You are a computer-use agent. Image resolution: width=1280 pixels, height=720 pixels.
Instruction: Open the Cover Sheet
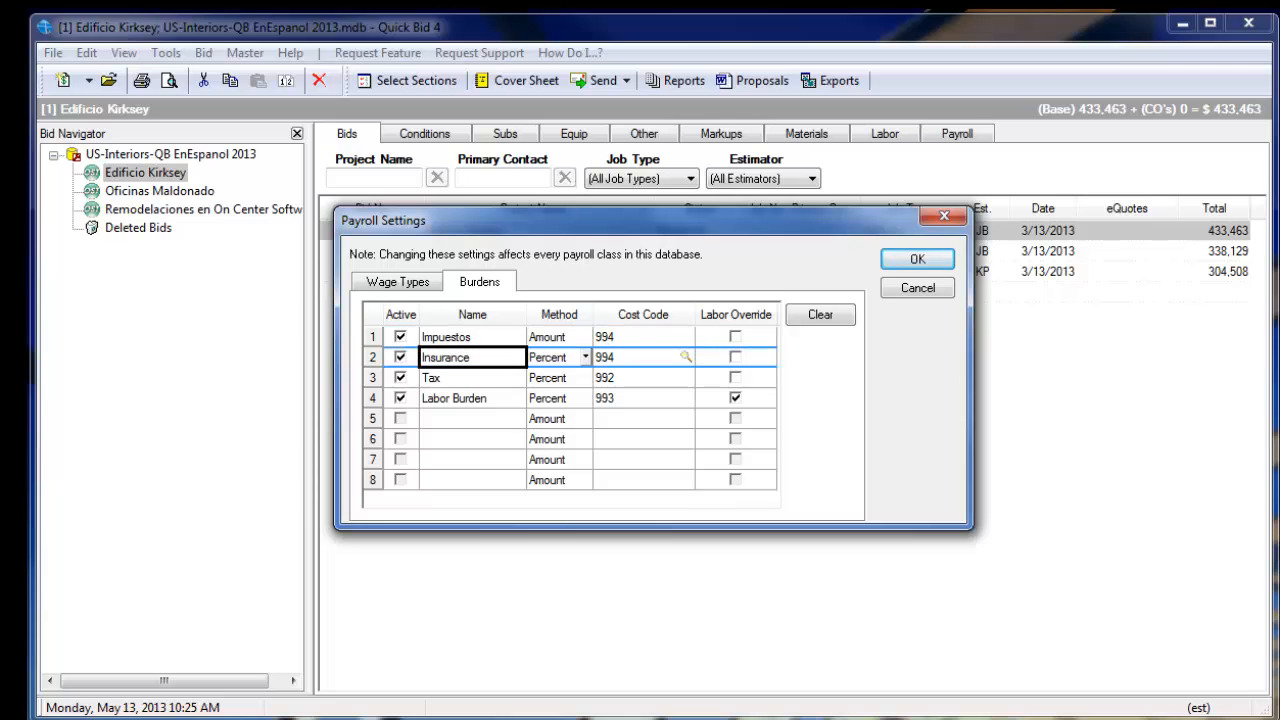point(516,81)
